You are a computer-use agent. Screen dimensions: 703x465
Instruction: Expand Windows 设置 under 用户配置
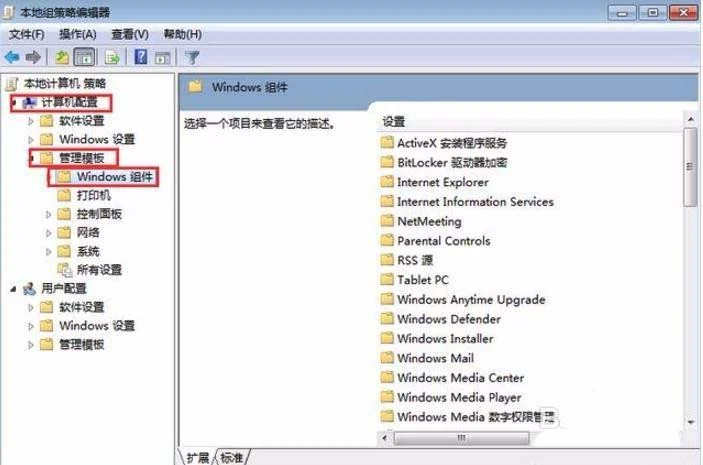(x=30, y=326)
